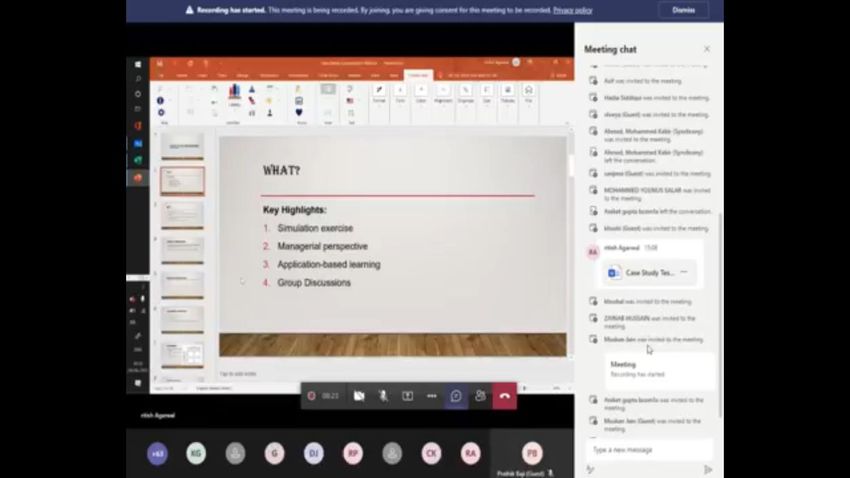
Task: Open the message format options icon
Action: coord(591,469)
